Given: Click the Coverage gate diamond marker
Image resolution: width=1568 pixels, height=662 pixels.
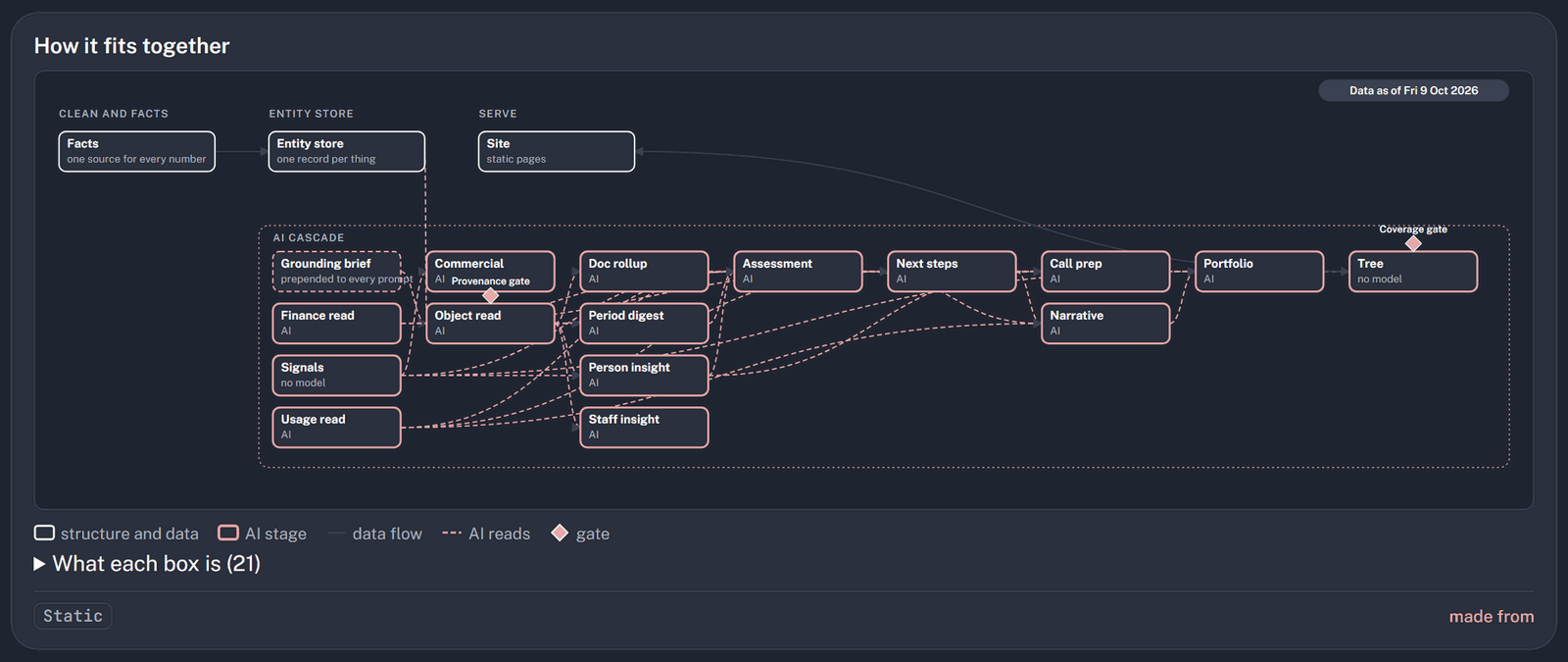Looking at the screenshot, I should (1413, 243).
